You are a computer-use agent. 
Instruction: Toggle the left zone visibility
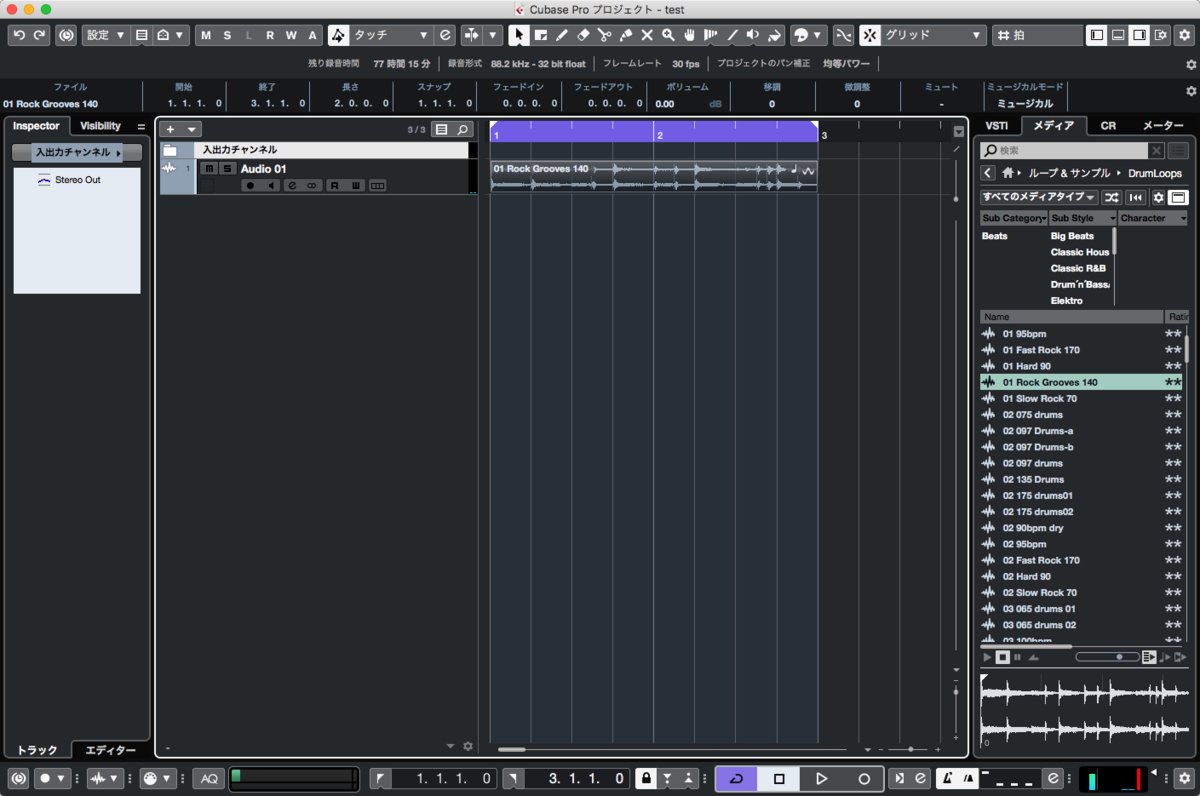coord(1098,35)
